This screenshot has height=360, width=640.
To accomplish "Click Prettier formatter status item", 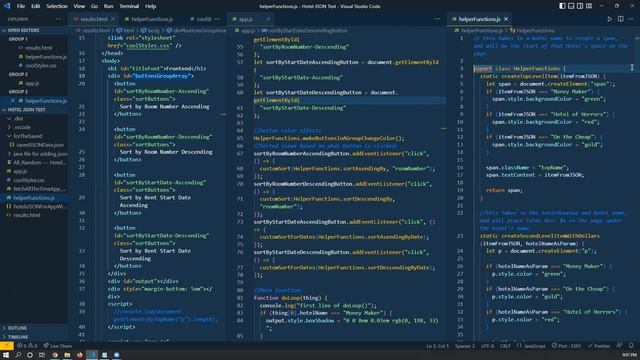I will (599, 346).
